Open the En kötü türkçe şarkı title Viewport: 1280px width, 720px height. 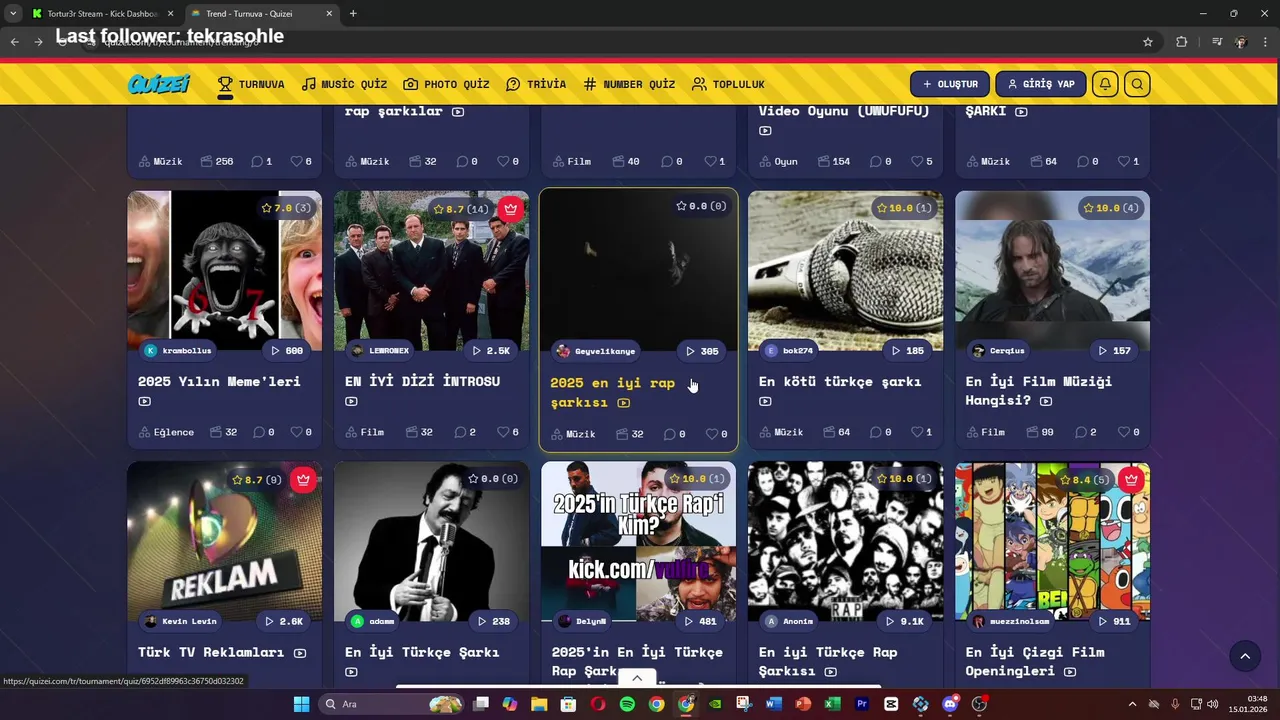pyautogui.click(x=840, y=381)
